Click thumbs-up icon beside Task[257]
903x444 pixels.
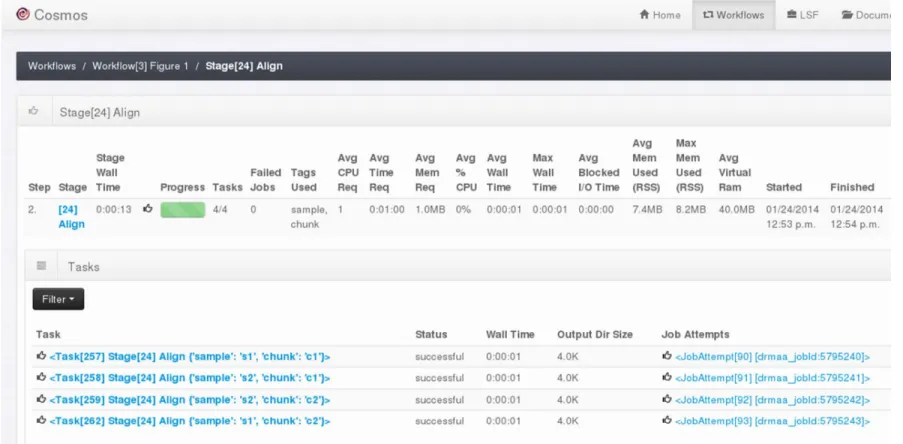pos(41,356)
